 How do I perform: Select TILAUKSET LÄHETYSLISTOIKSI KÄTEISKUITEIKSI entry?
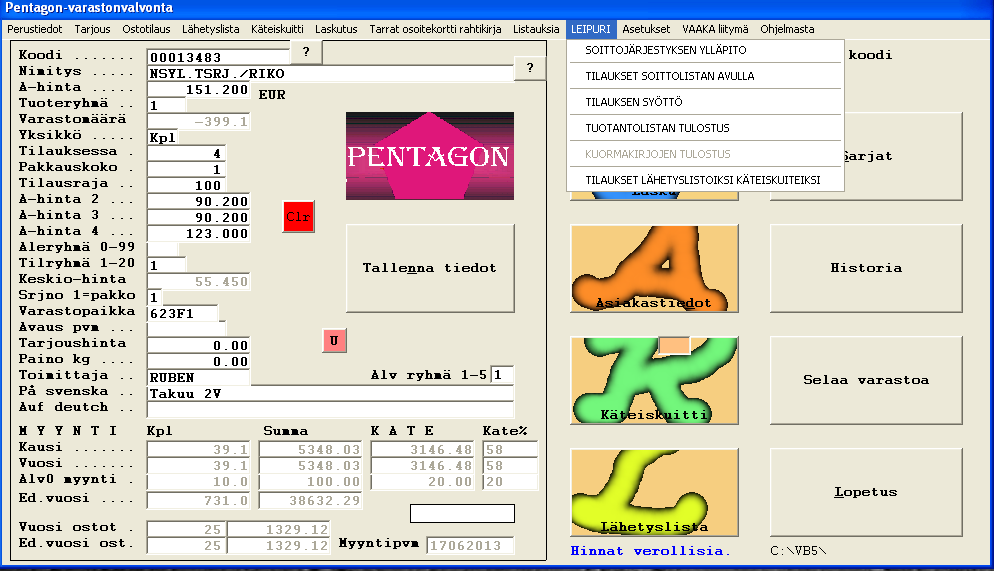[x=705, y=180]
